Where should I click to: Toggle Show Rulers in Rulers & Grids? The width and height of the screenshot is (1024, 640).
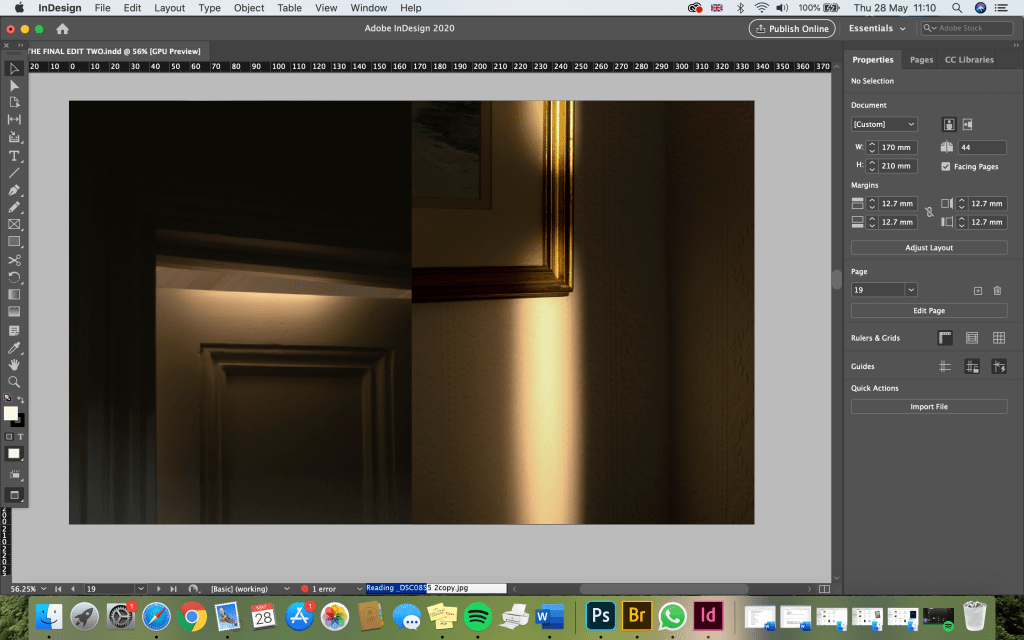pyautogui.click(x=945, y=338)
